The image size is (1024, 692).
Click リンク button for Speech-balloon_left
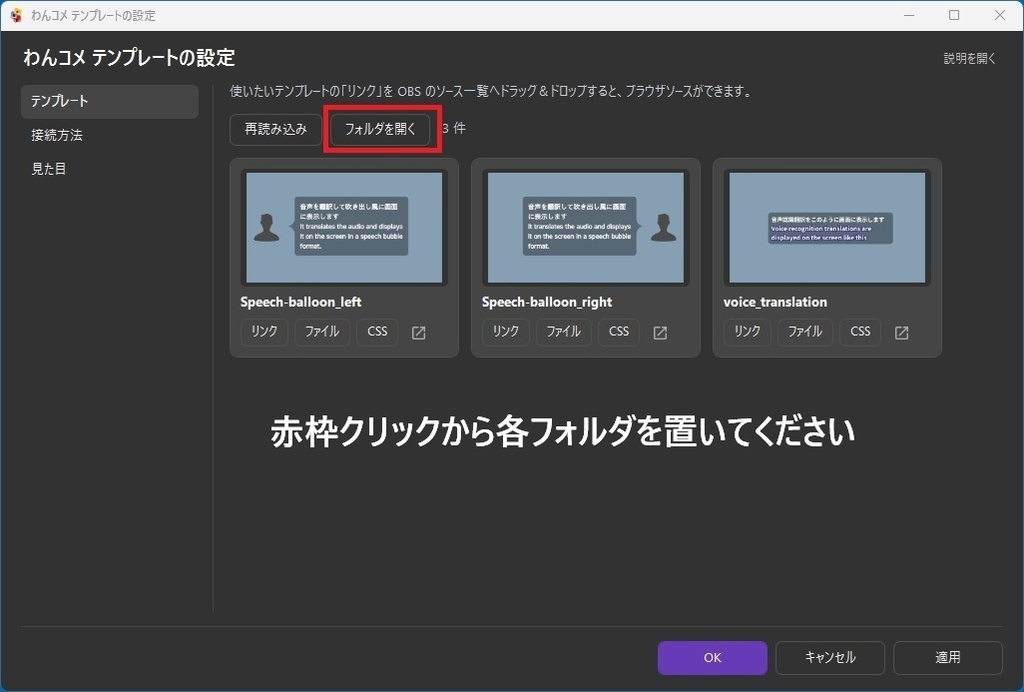pos(264,332)
